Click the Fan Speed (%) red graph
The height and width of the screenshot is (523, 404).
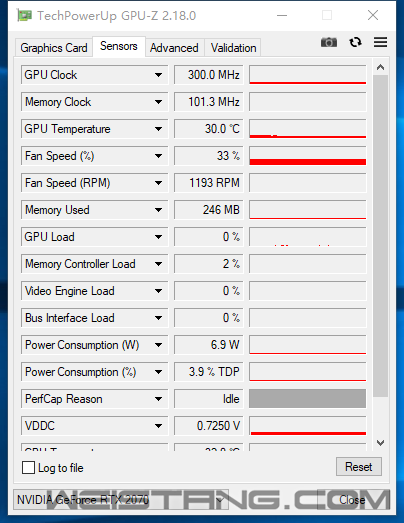click(308, 156)
